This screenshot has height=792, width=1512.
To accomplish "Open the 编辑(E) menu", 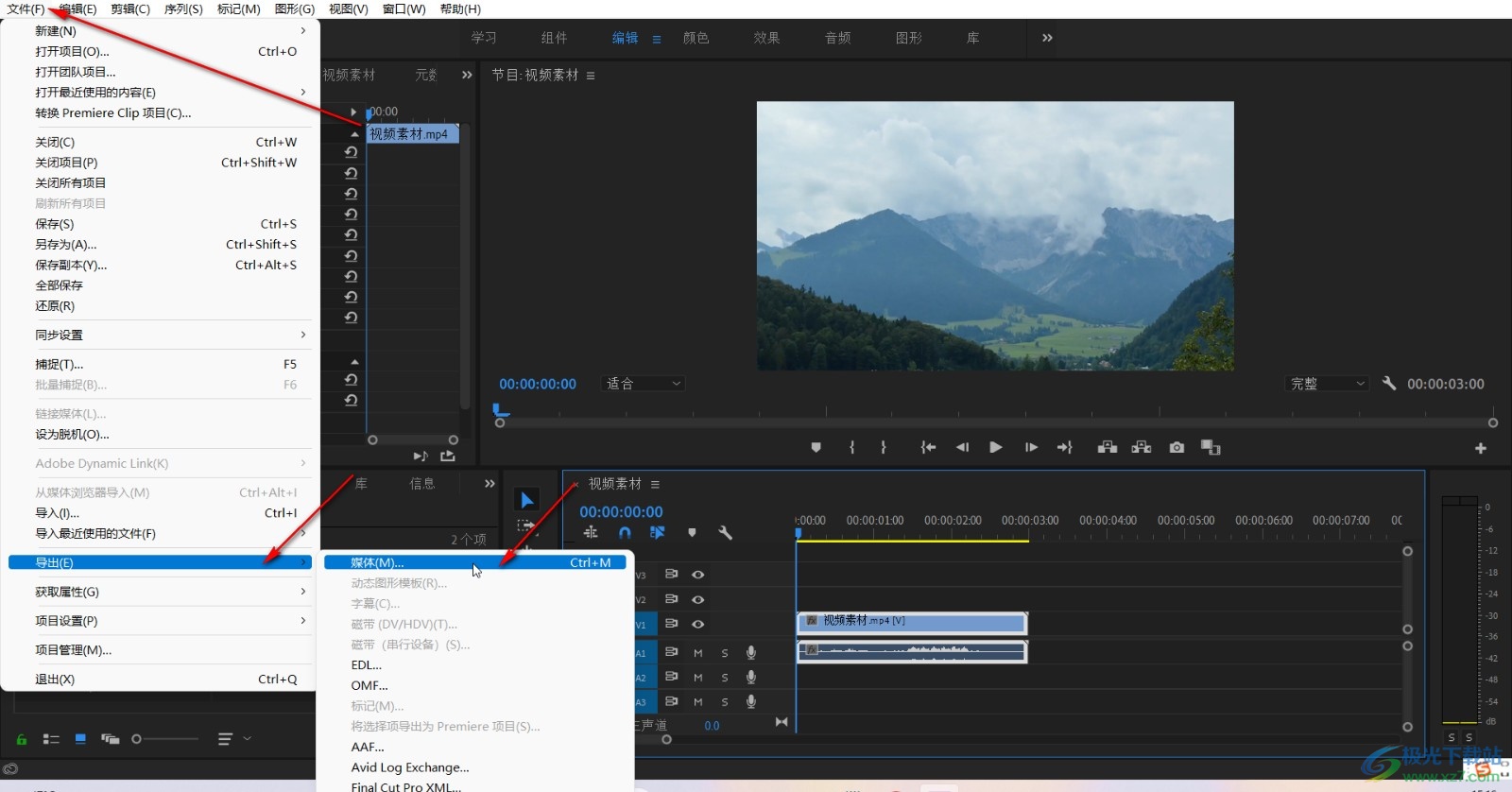I will [77, 9].
